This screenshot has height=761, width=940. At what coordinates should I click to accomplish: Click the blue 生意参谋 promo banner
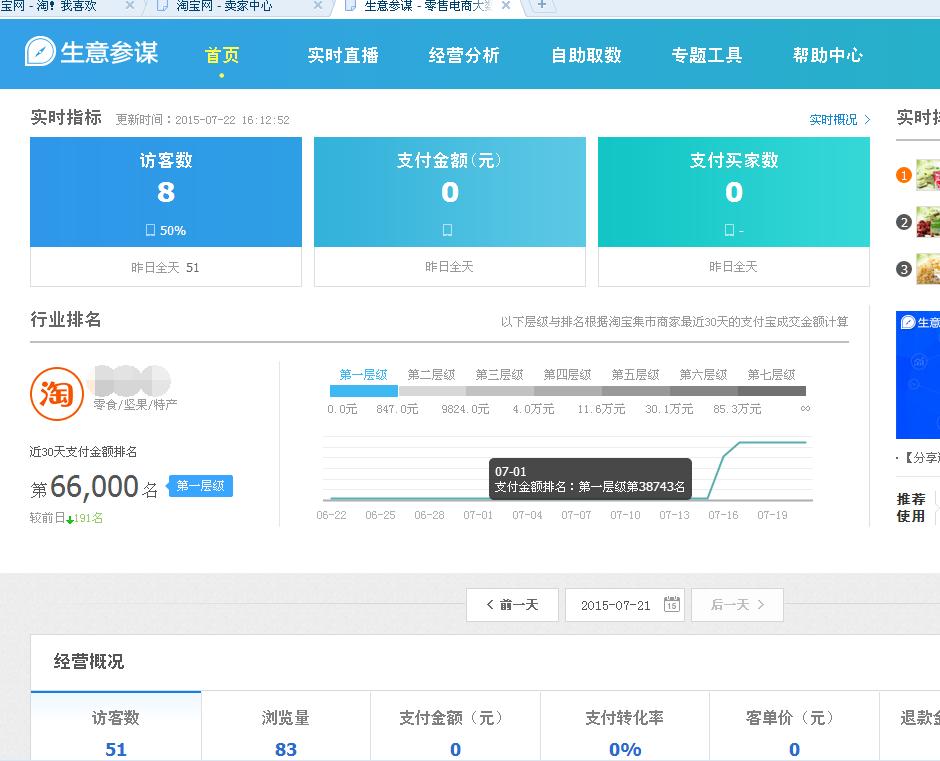(x=920, y=375)
